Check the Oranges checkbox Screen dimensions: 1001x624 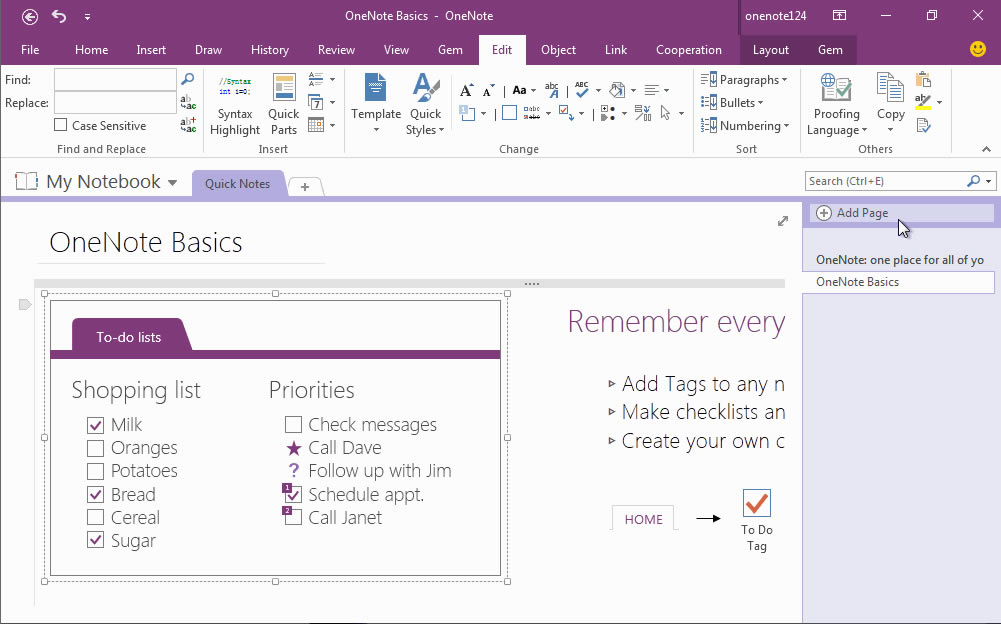click(96, 448)
